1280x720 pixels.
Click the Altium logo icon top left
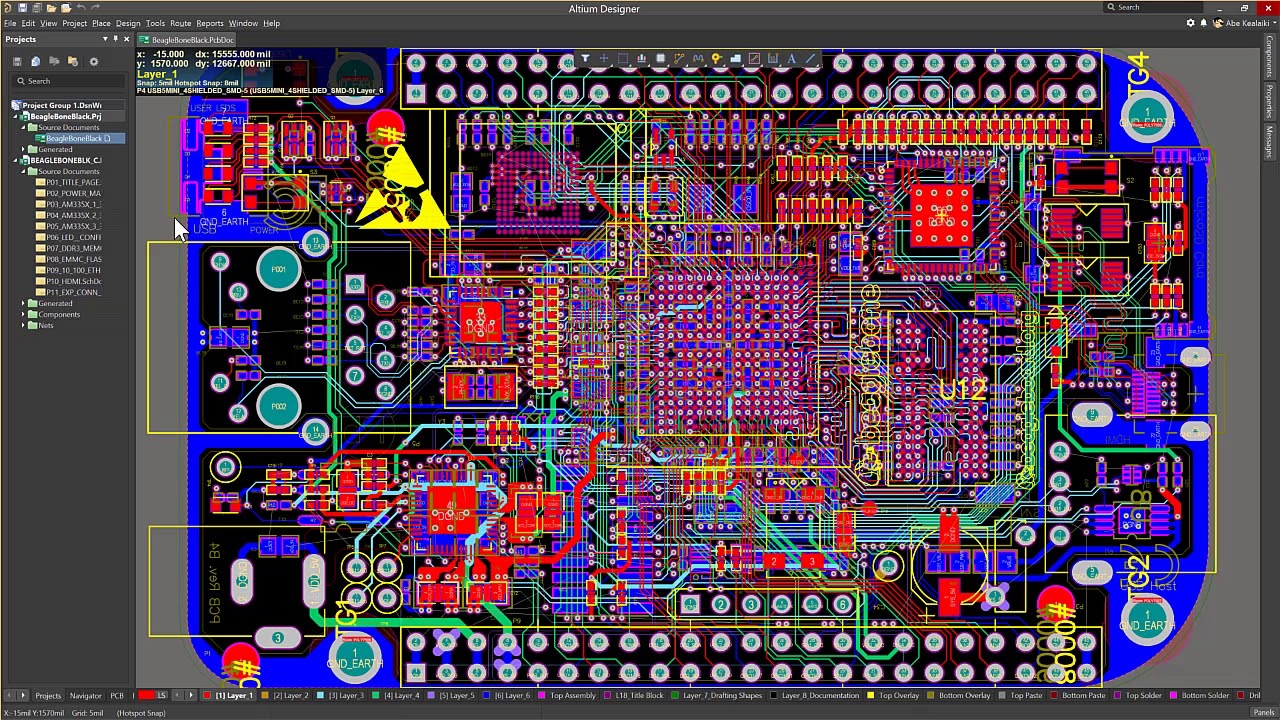[8, 8]
